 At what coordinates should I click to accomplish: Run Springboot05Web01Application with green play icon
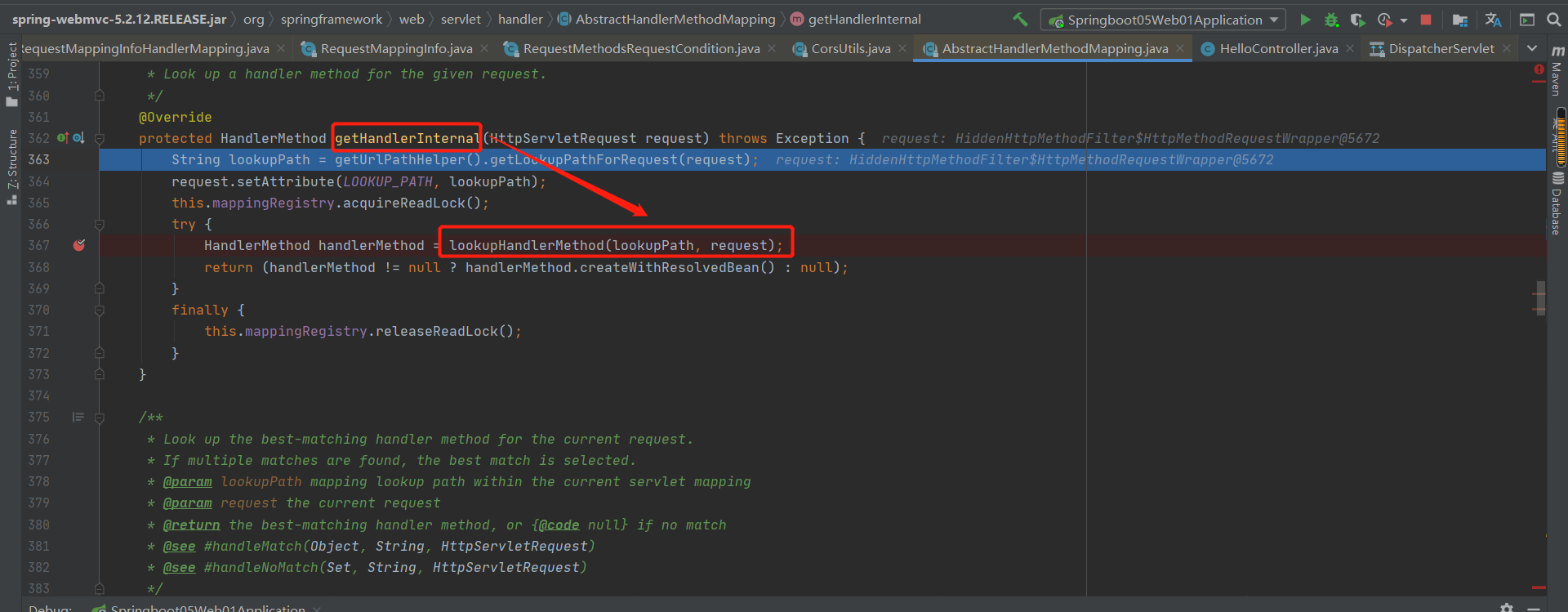click(1305, 20)
